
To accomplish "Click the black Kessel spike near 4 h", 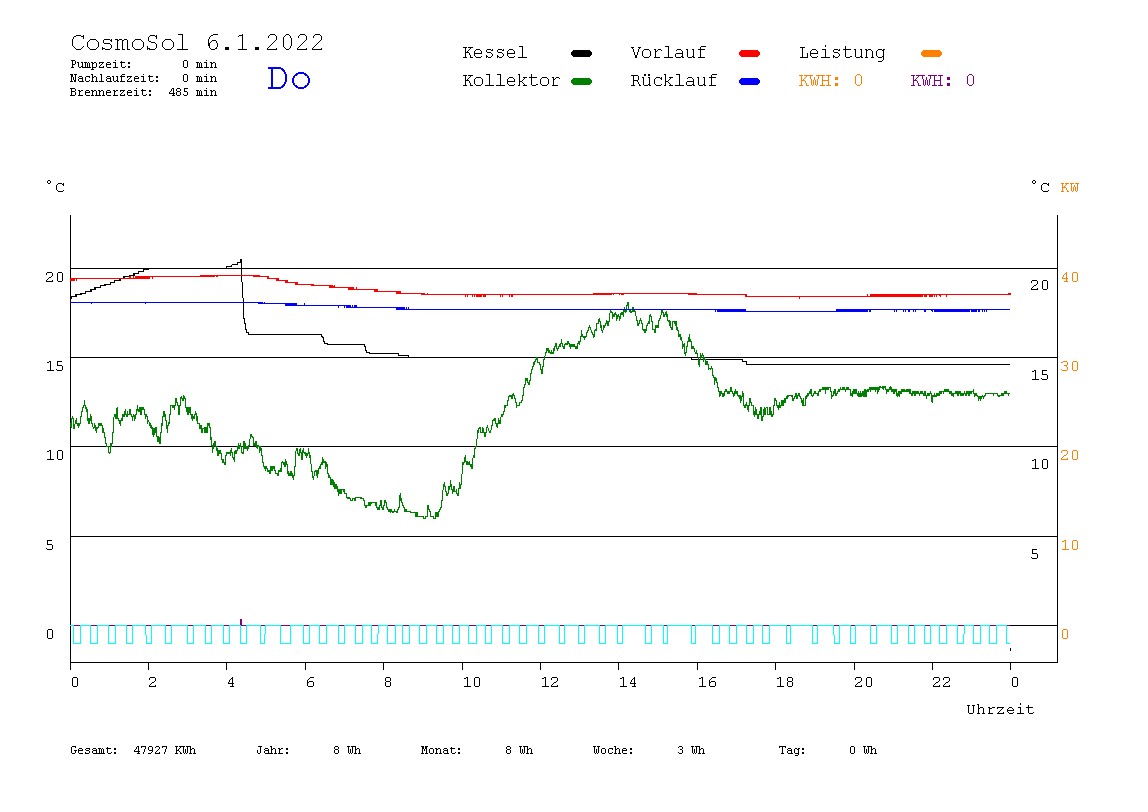I will pyautogui.click(x=240, y=261).
